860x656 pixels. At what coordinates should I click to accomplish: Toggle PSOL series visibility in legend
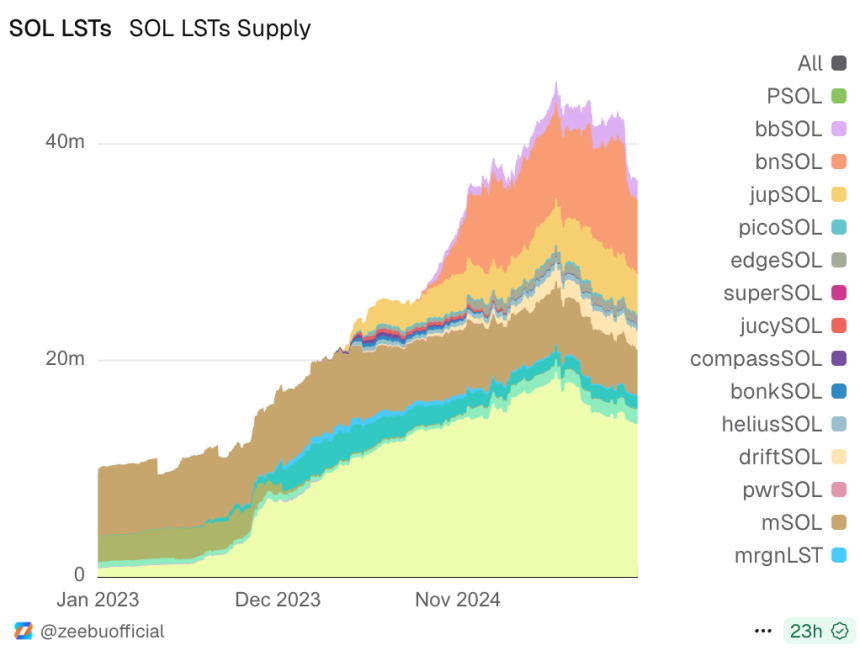pos(839,97)
